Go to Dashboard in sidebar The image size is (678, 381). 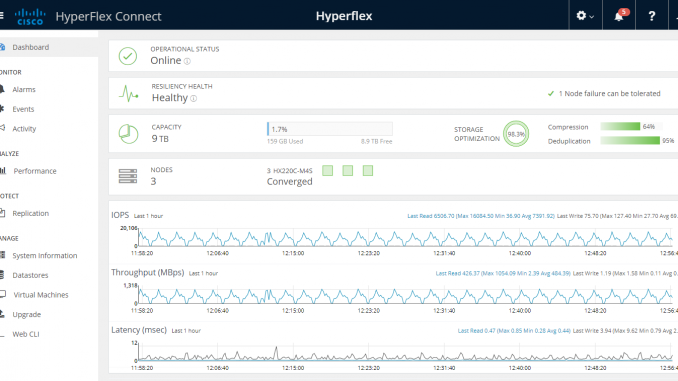click(30, 47)
